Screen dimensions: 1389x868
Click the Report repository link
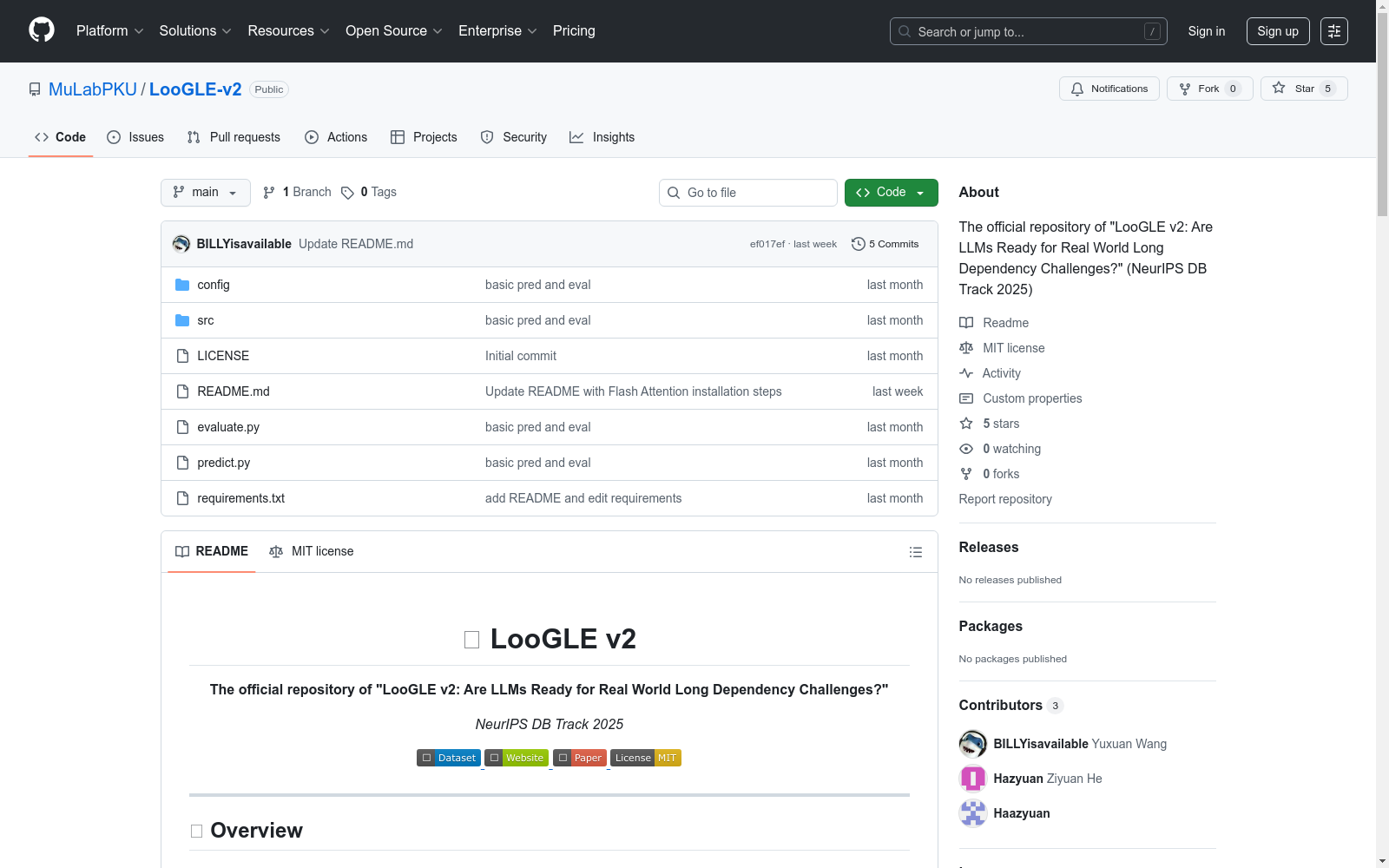[1005, 499]
